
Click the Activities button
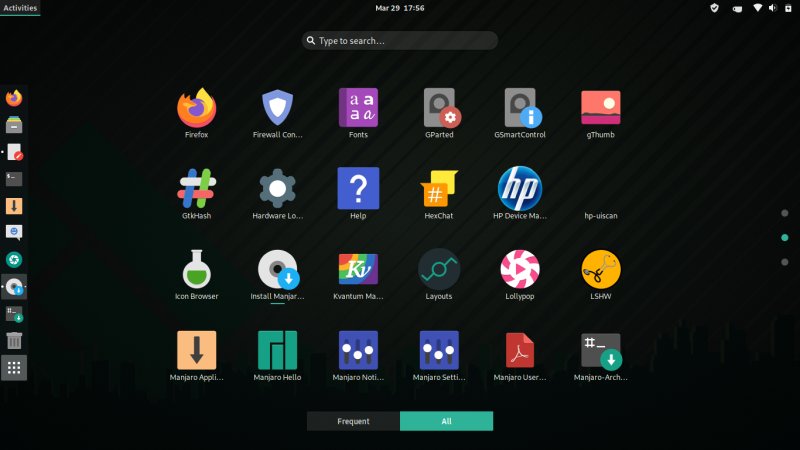click(x=20, y=8)
